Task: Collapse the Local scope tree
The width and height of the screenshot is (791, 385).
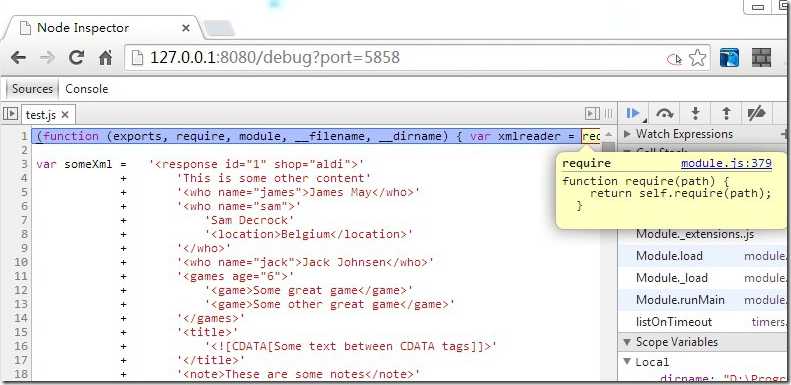Action: pyautogui.click(x=627, y=362)
